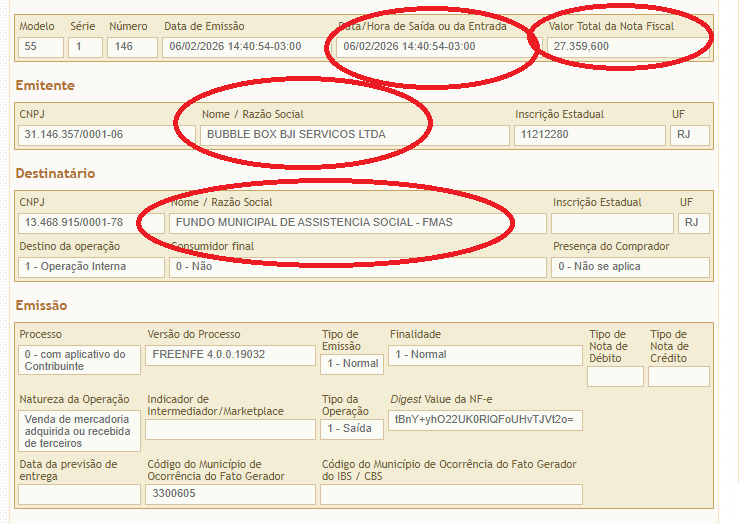Click empty Fato Gerador do IBS / CBS field
This screenshot has height=524, width=739.
(x=451, y=495)
